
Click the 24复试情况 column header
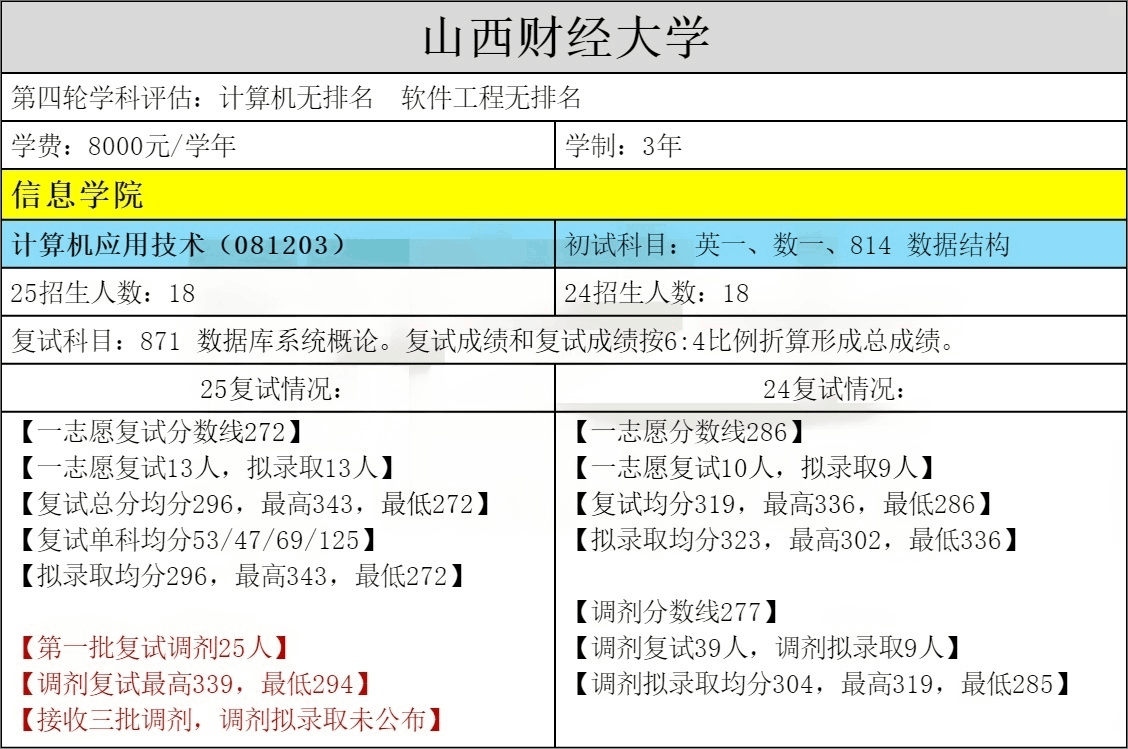840,389
